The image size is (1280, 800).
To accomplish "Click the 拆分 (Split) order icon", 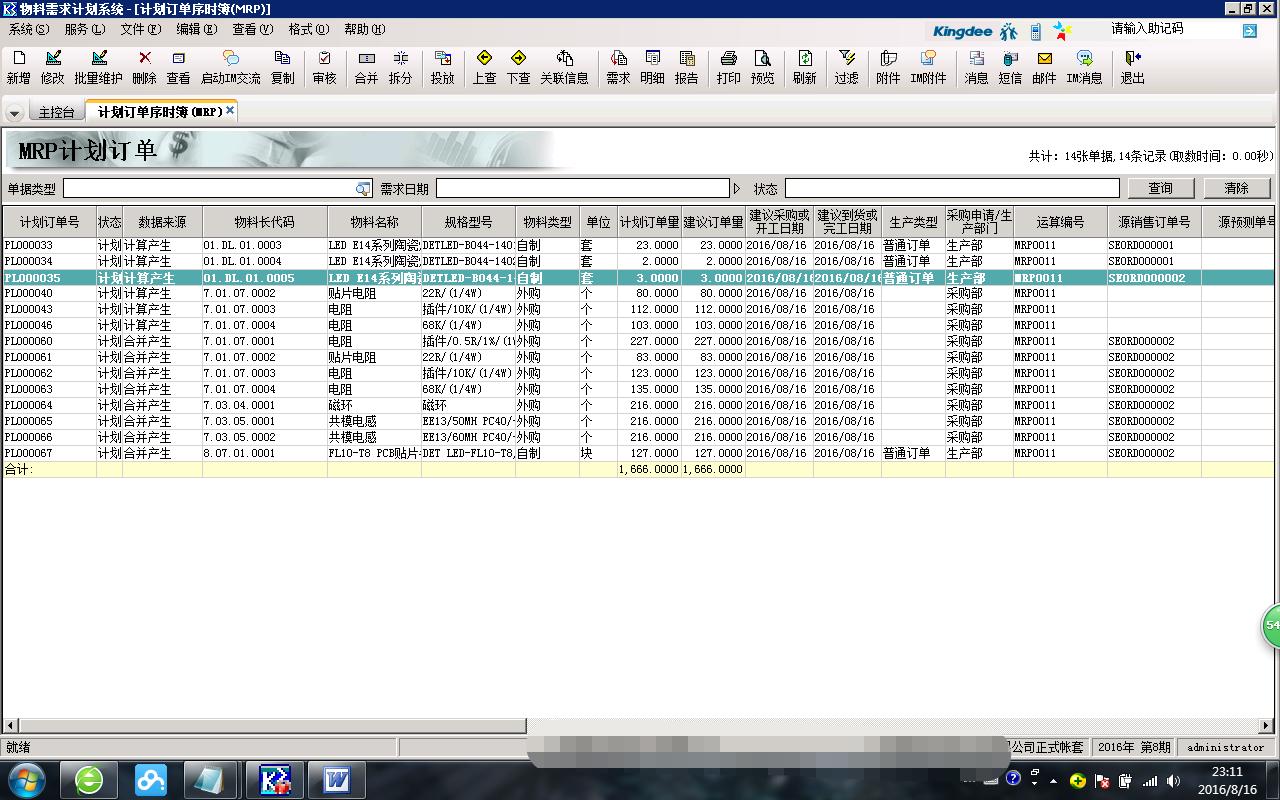I will [x=400, y=66].
